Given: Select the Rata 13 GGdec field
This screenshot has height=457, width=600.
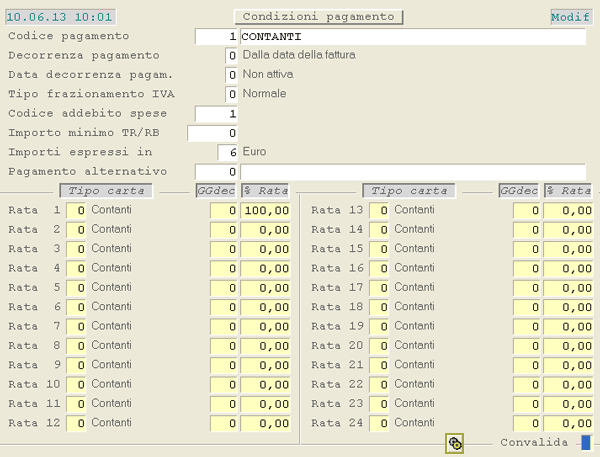Looking at the screenshot, I should [526, 210].
